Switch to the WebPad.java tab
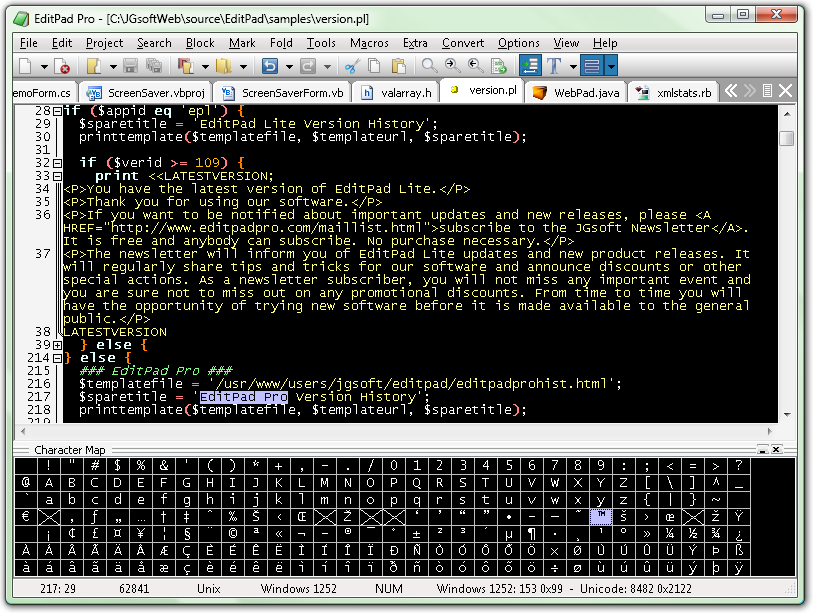This screenshot has height=613, width=813. pyautogui.click(x=577, y=93)
